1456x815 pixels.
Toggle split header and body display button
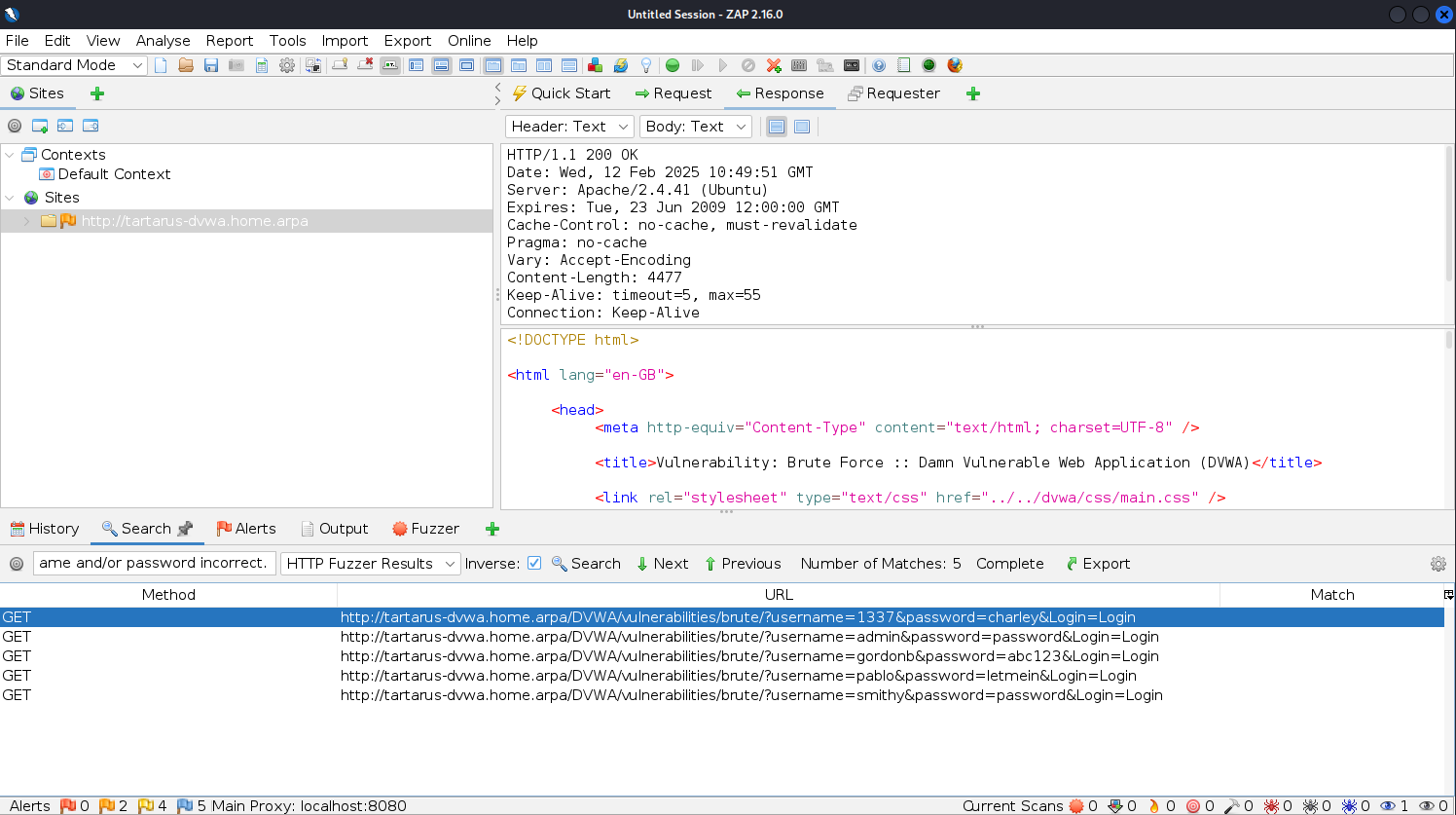click(x=777, y=127)
